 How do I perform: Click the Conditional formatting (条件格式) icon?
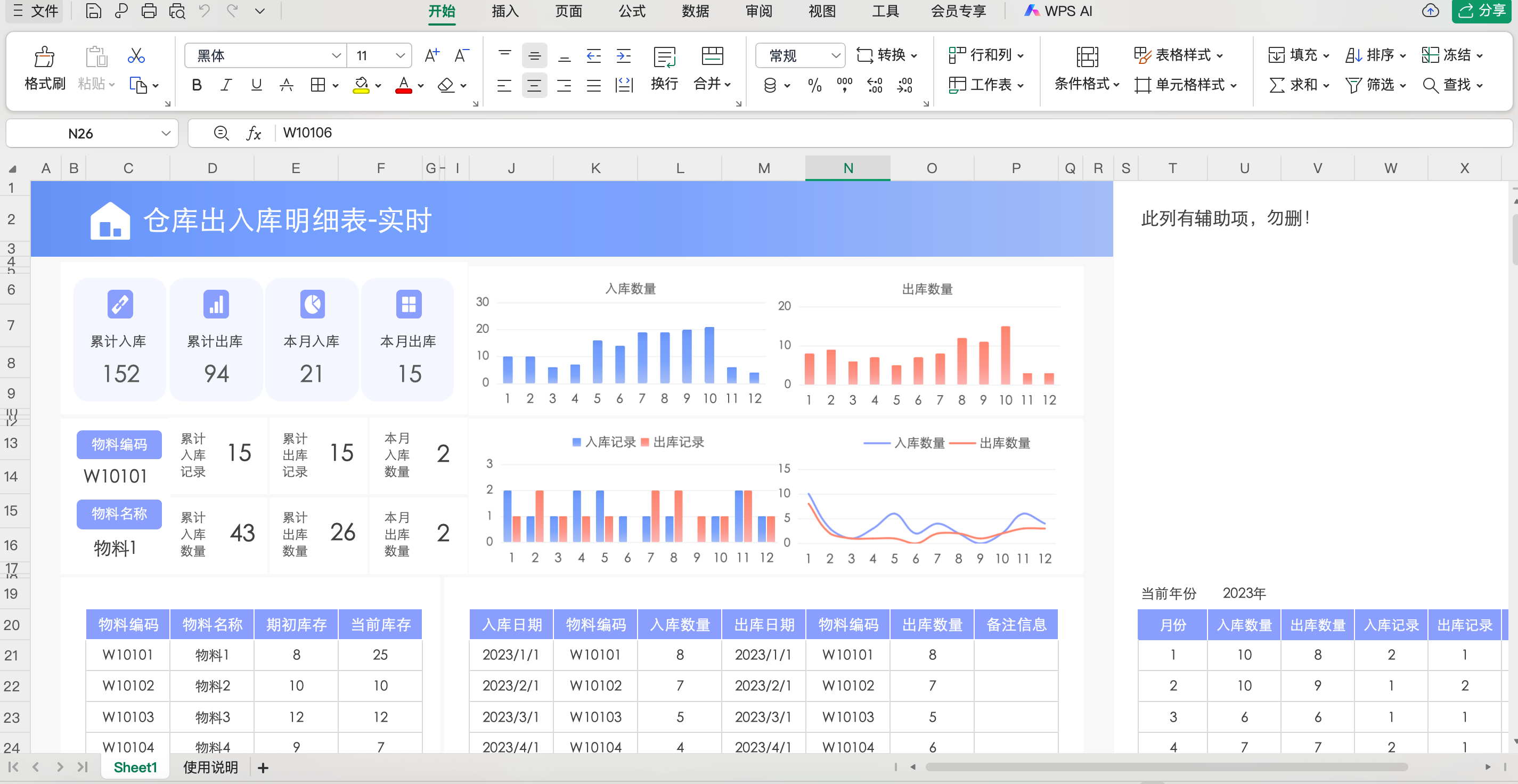[1087, 58]
